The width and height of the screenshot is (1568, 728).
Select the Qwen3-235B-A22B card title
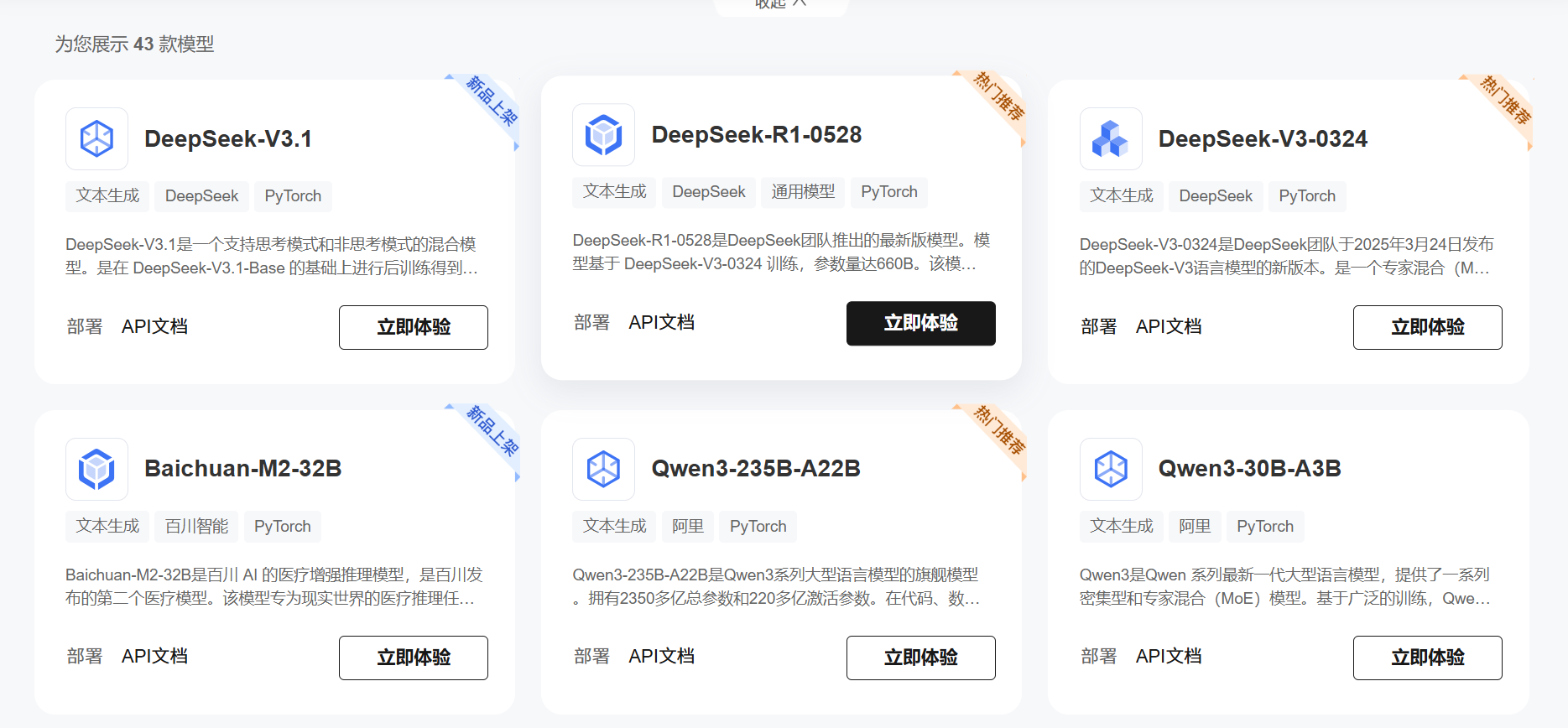coord(756,468)
